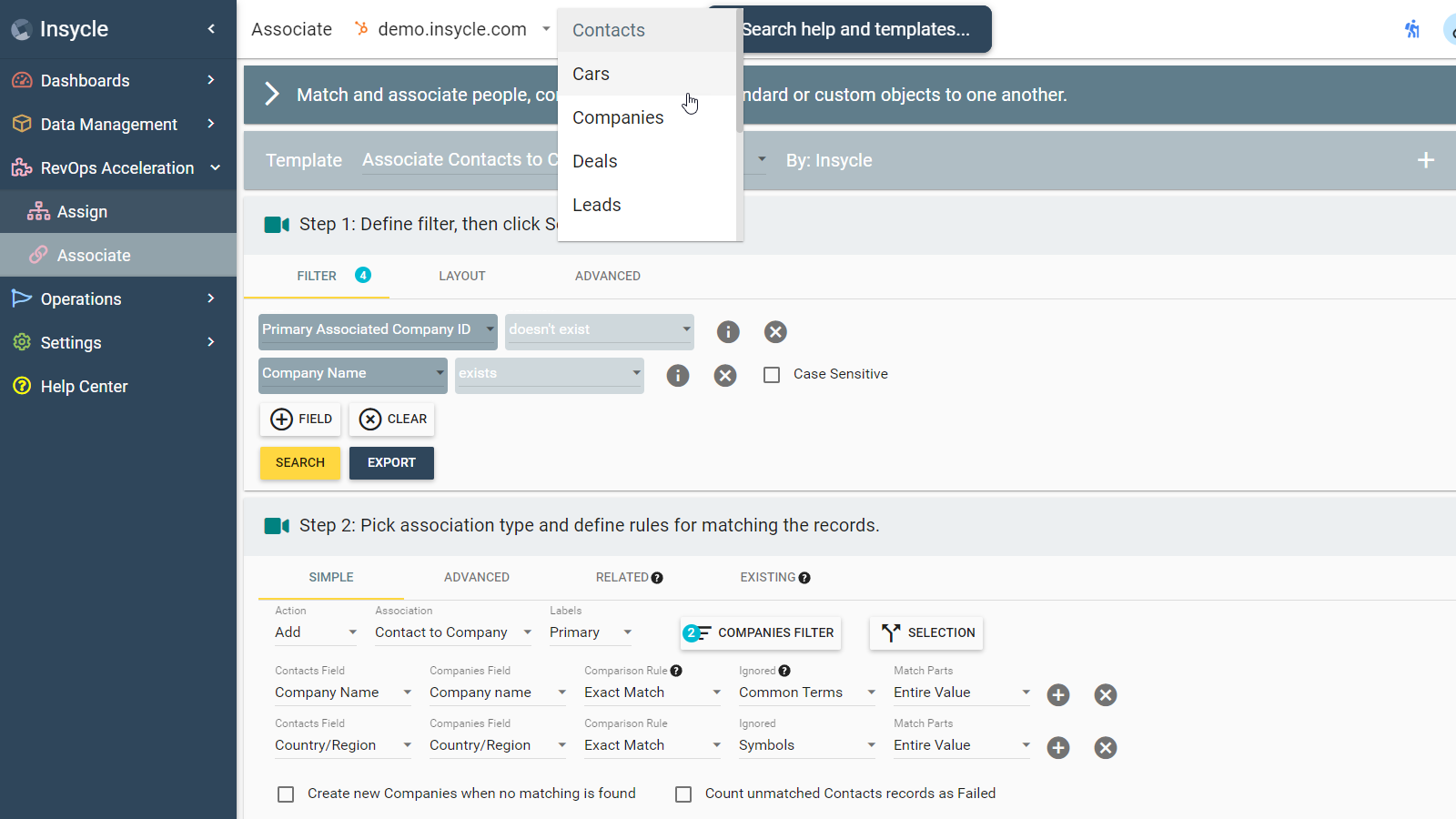
Task: Click the info icon next to Company Name filter
Action: click(677, 375)
